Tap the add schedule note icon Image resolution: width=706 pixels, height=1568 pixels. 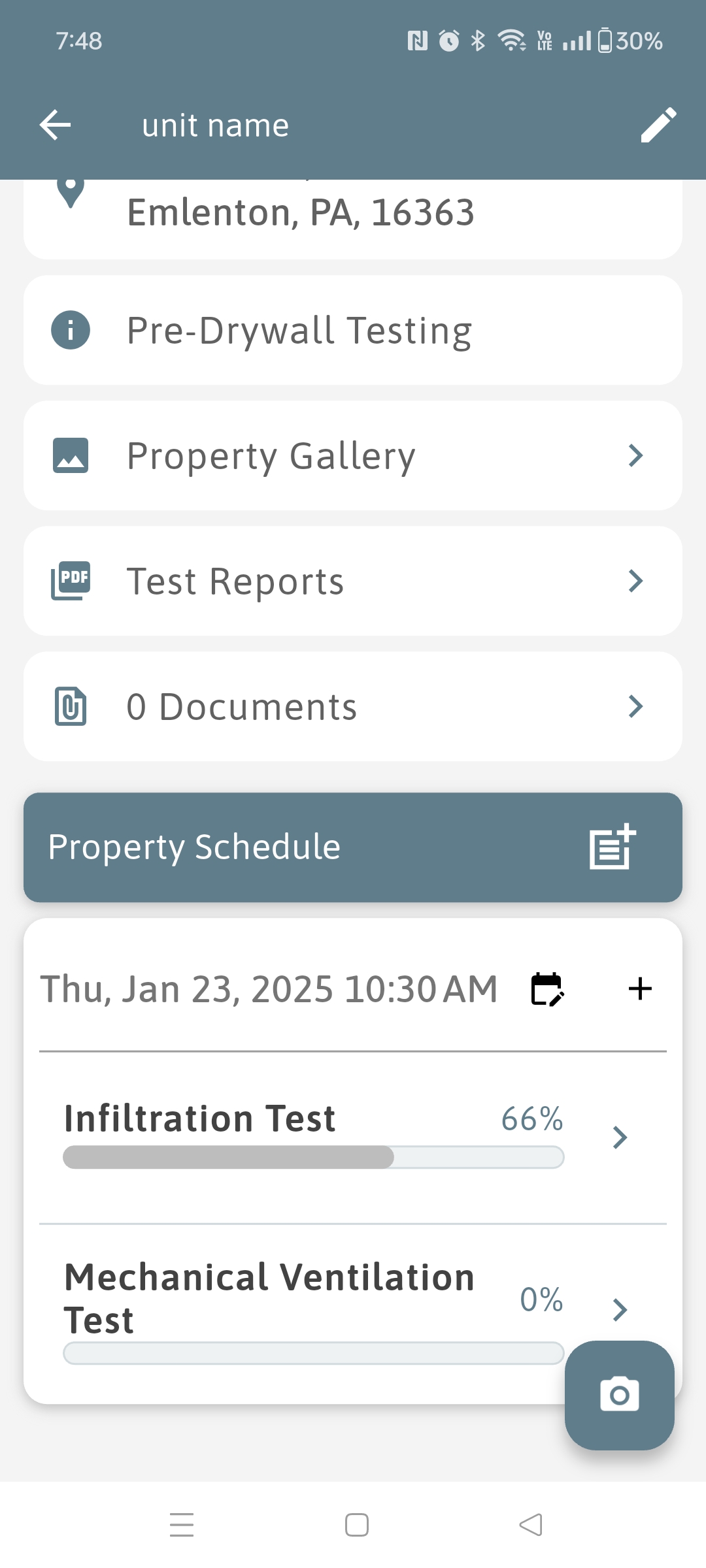point(613,847)
